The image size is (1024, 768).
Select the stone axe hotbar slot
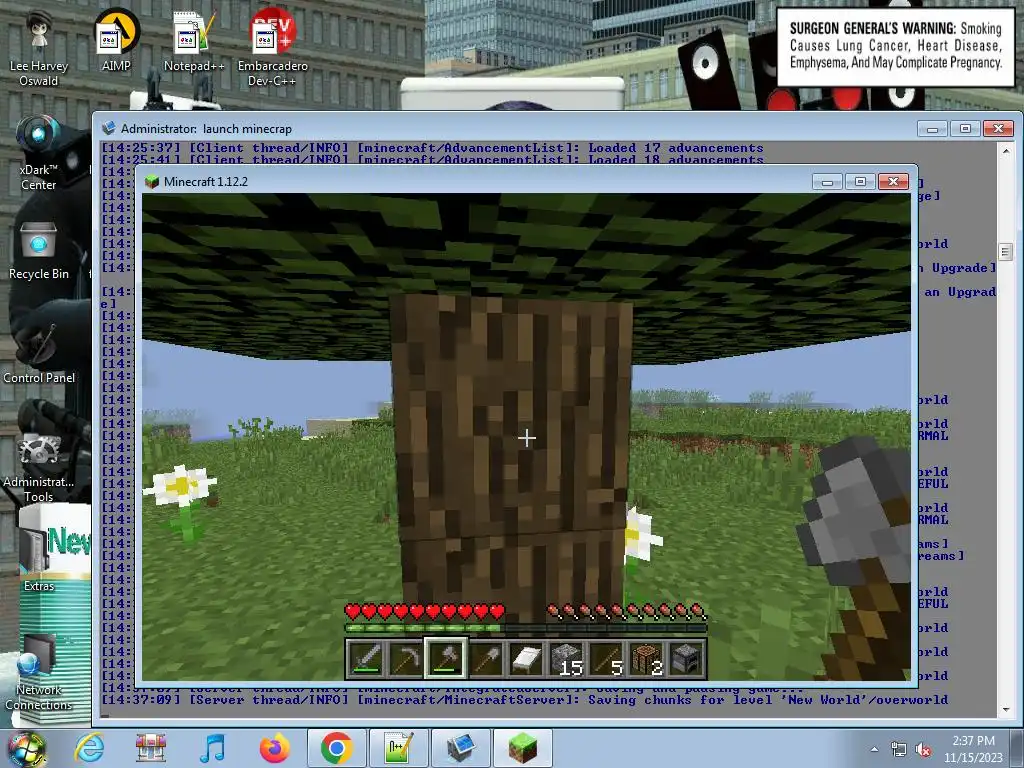445,658
